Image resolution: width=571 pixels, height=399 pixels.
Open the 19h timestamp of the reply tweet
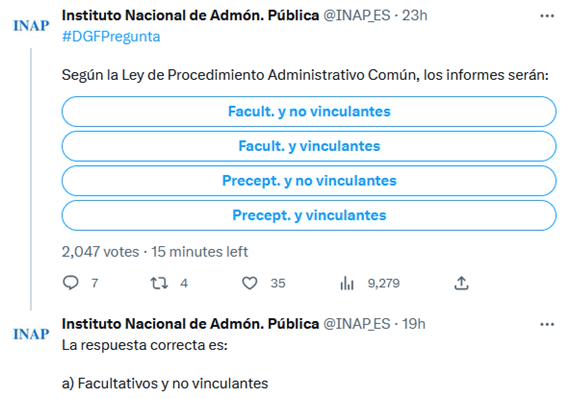tap(414, 324)
